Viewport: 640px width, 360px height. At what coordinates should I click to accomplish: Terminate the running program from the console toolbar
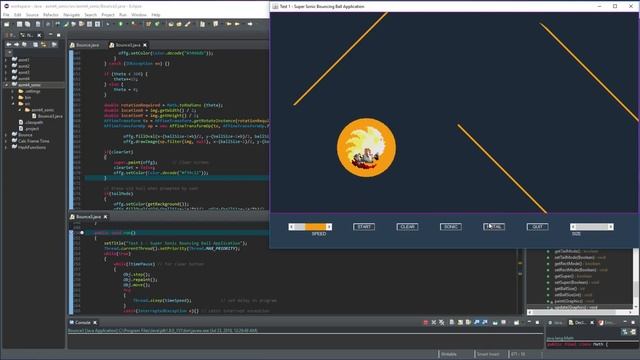tap(426, 322)
